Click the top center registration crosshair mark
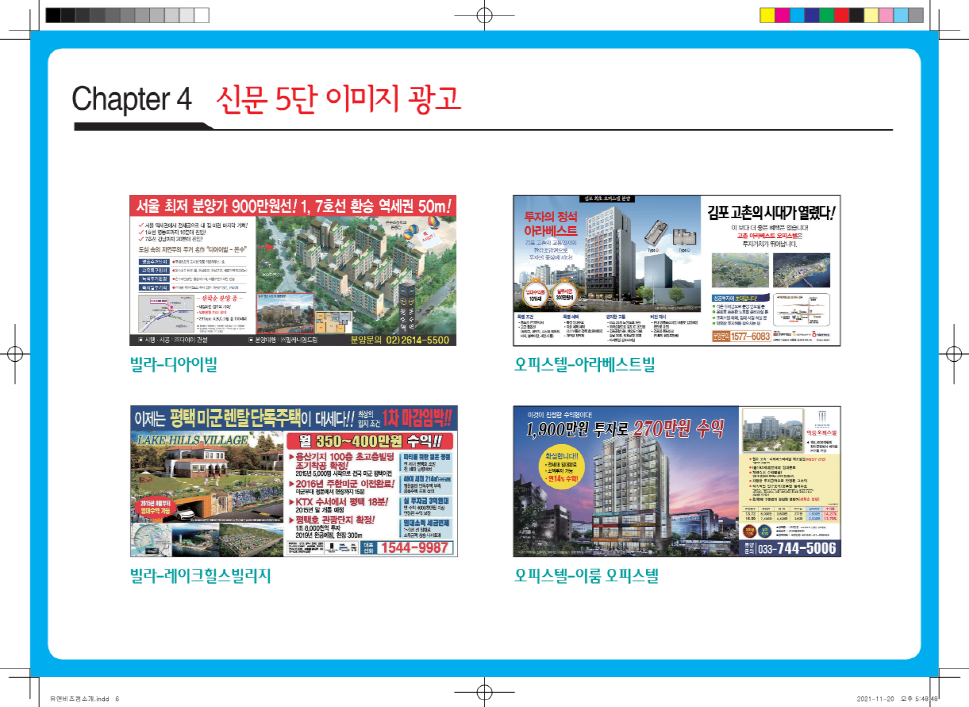This screenshot has height=707, width=969. 484,16
